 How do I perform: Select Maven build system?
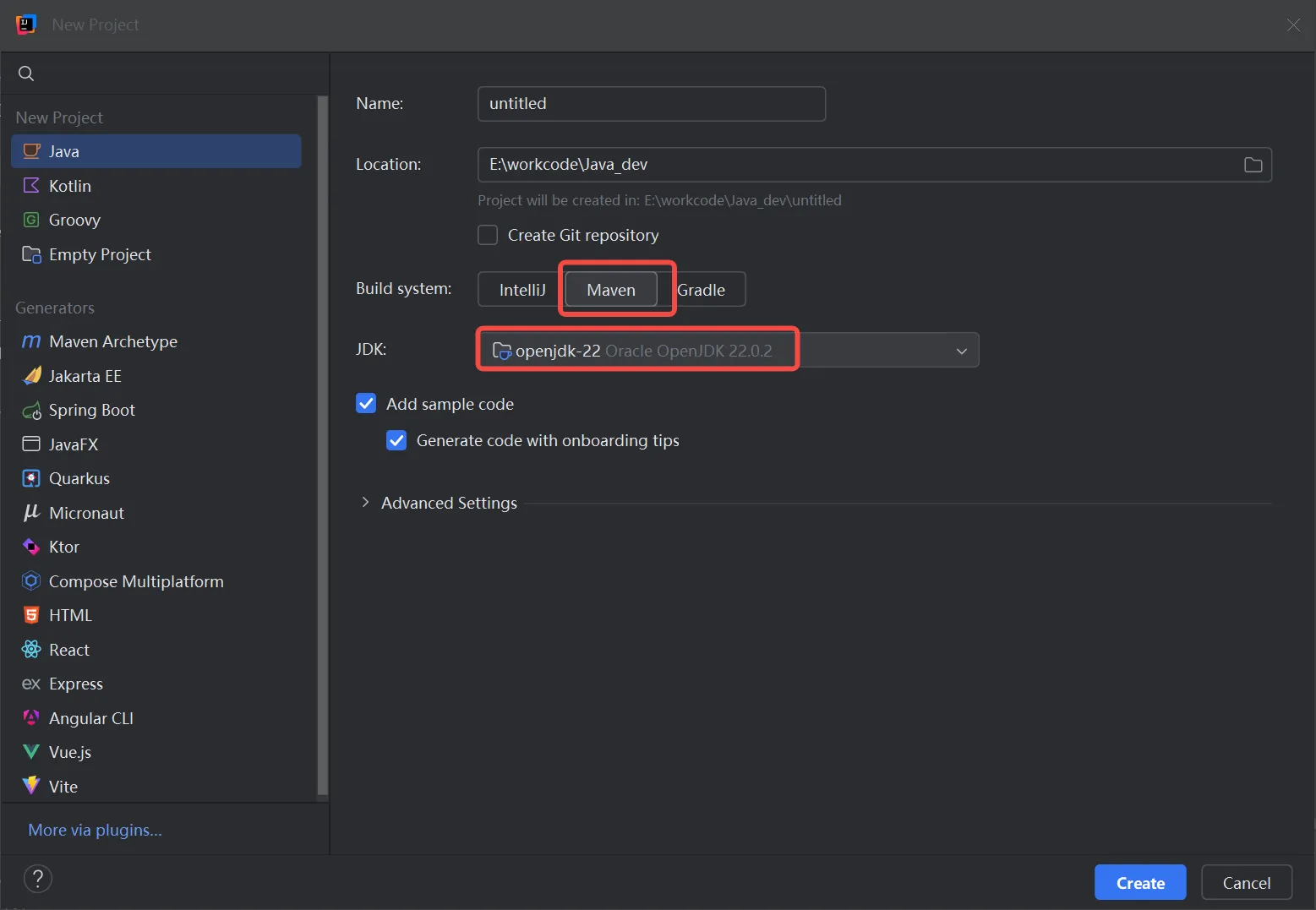coord(611,290)
